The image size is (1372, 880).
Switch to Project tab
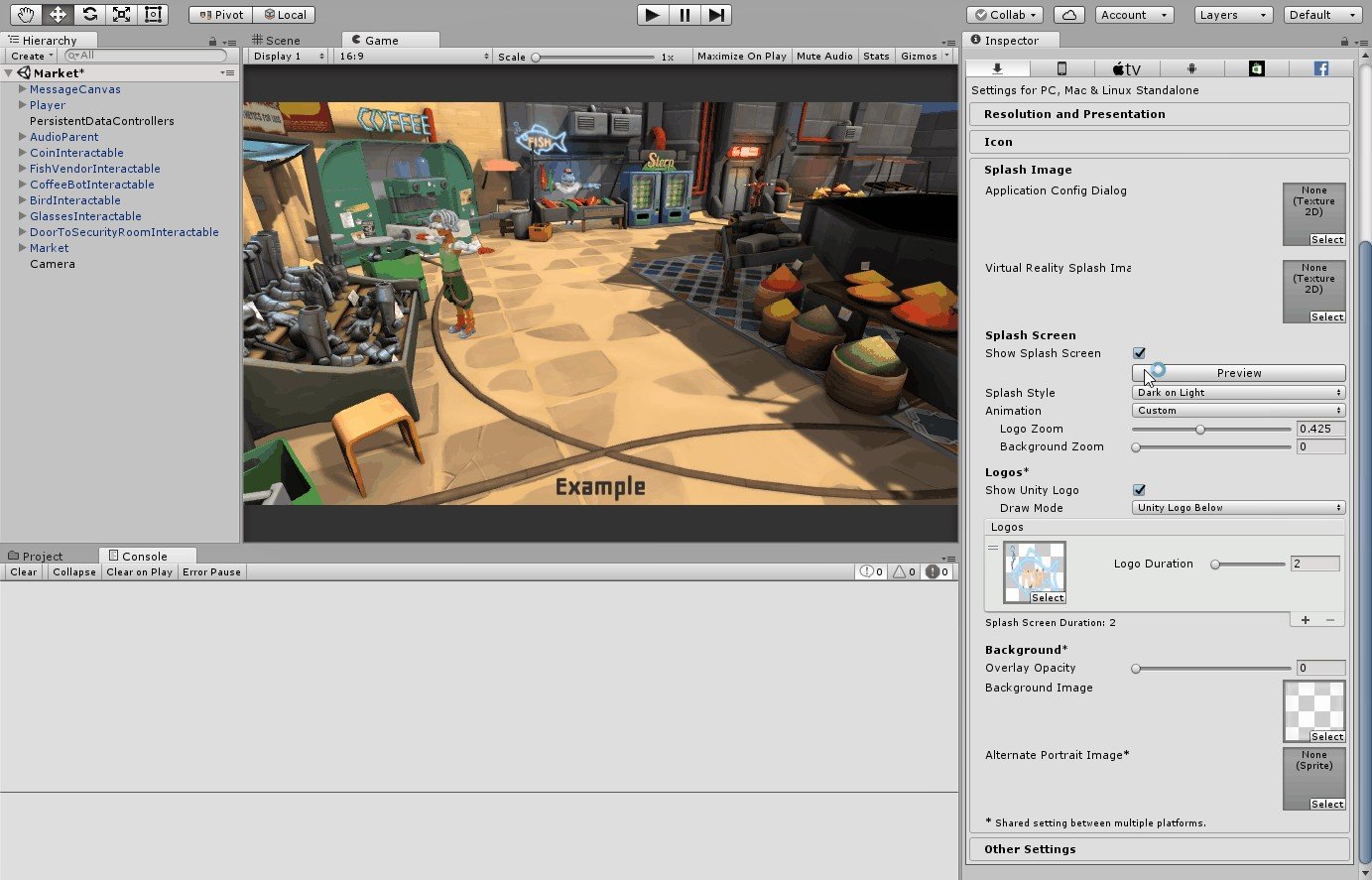(36, 557)
